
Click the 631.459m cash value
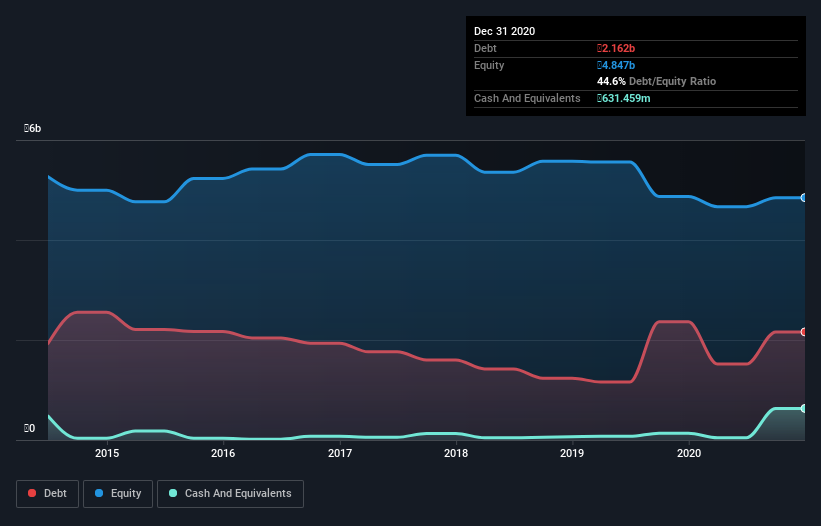624,98
